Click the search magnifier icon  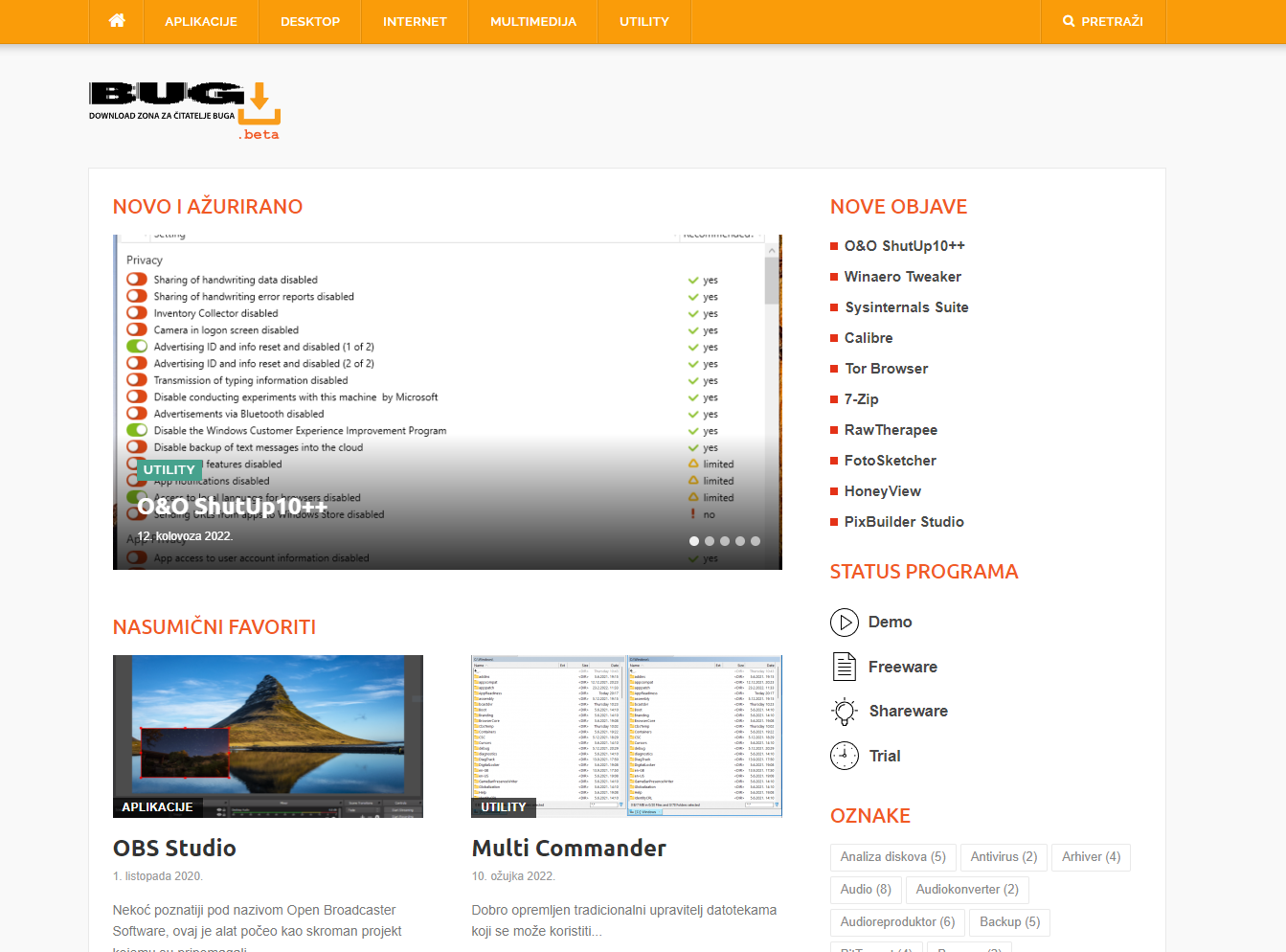(x=1069, y=21)
